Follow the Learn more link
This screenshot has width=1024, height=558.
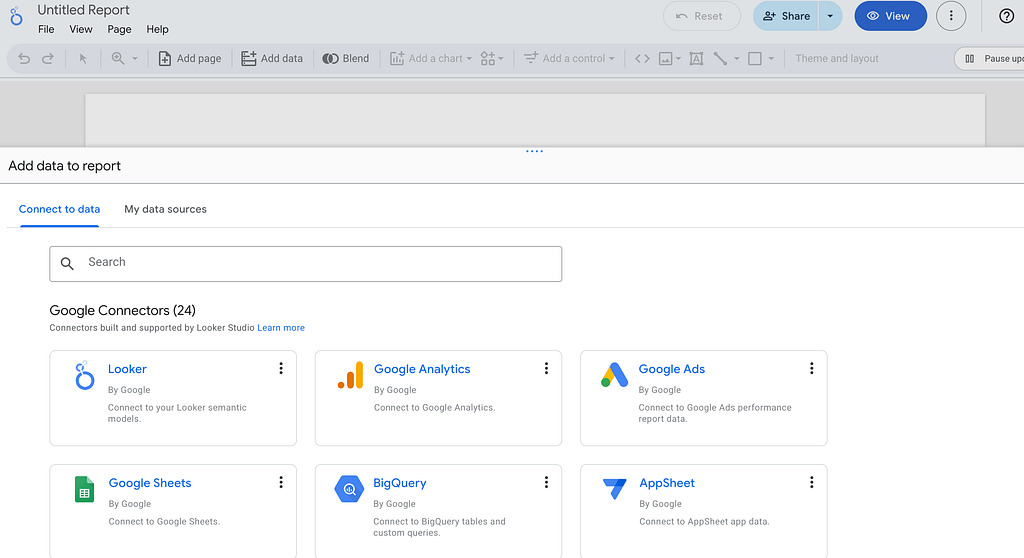tap(281, 328)
